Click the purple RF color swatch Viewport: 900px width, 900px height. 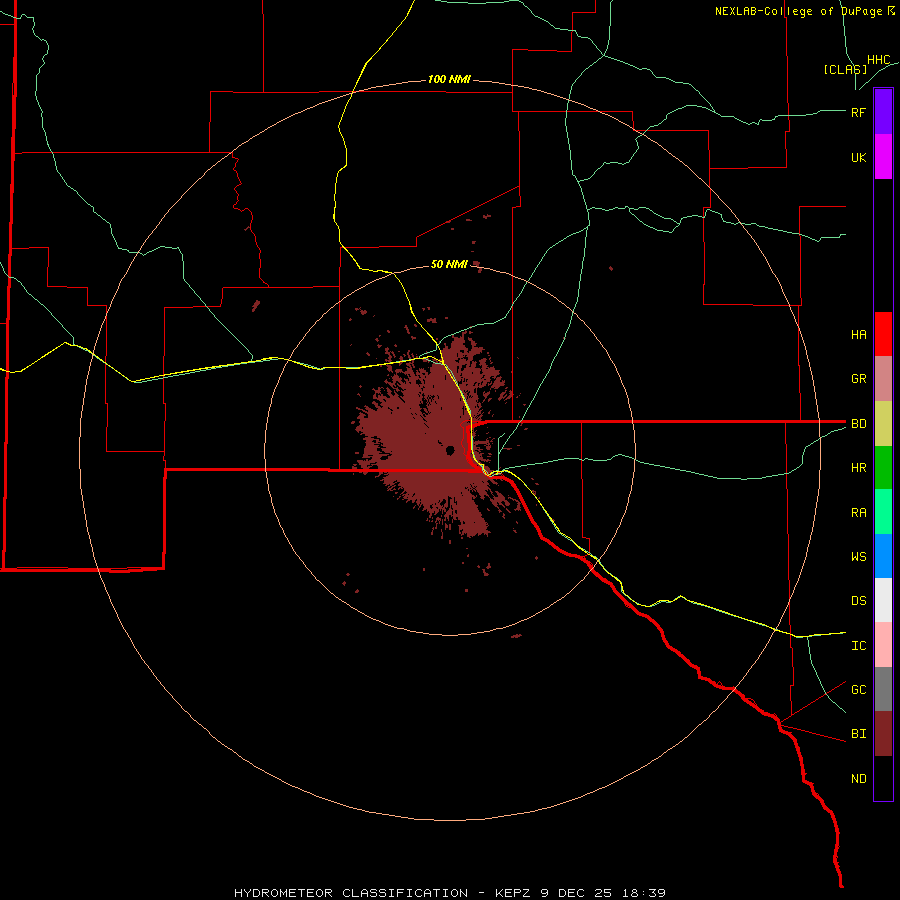(x=883, y=112)
